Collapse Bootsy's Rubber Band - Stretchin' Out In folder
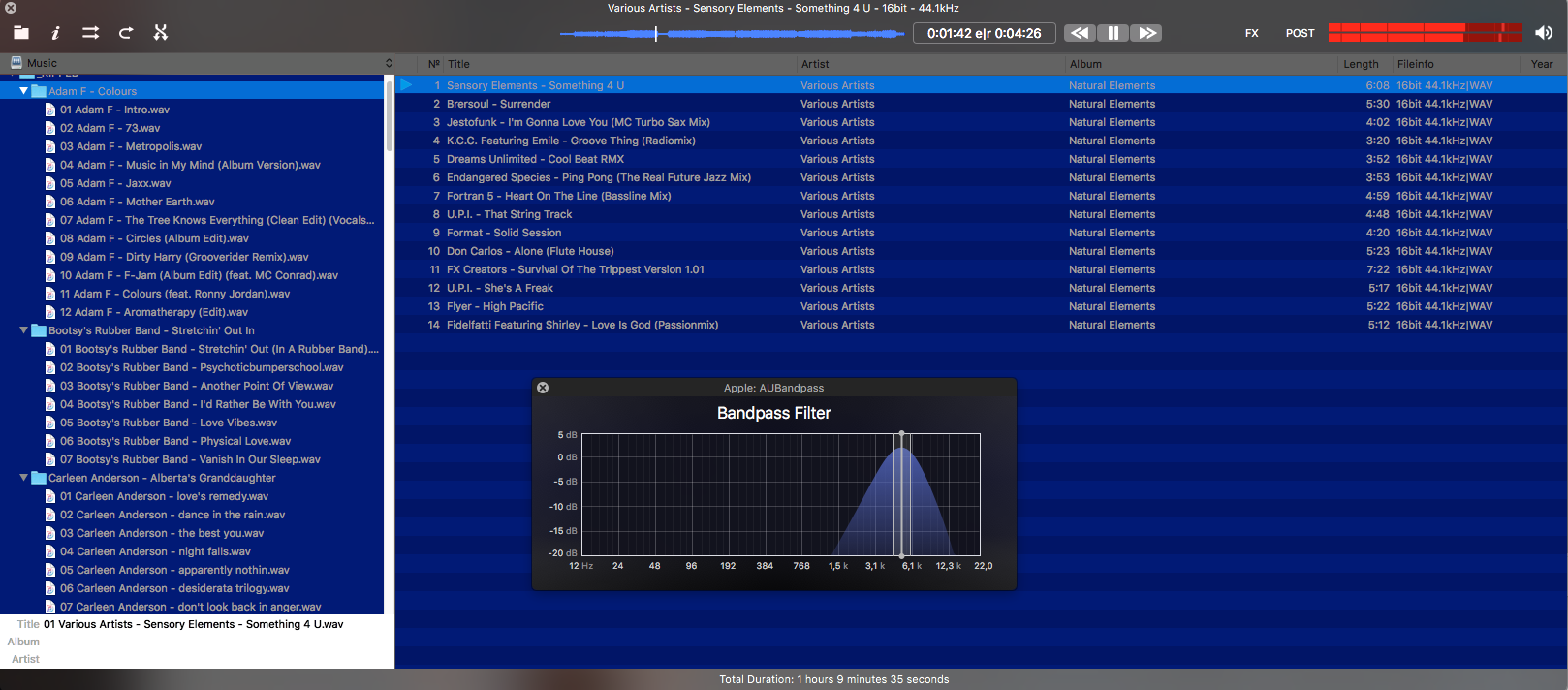 point(24,330)
